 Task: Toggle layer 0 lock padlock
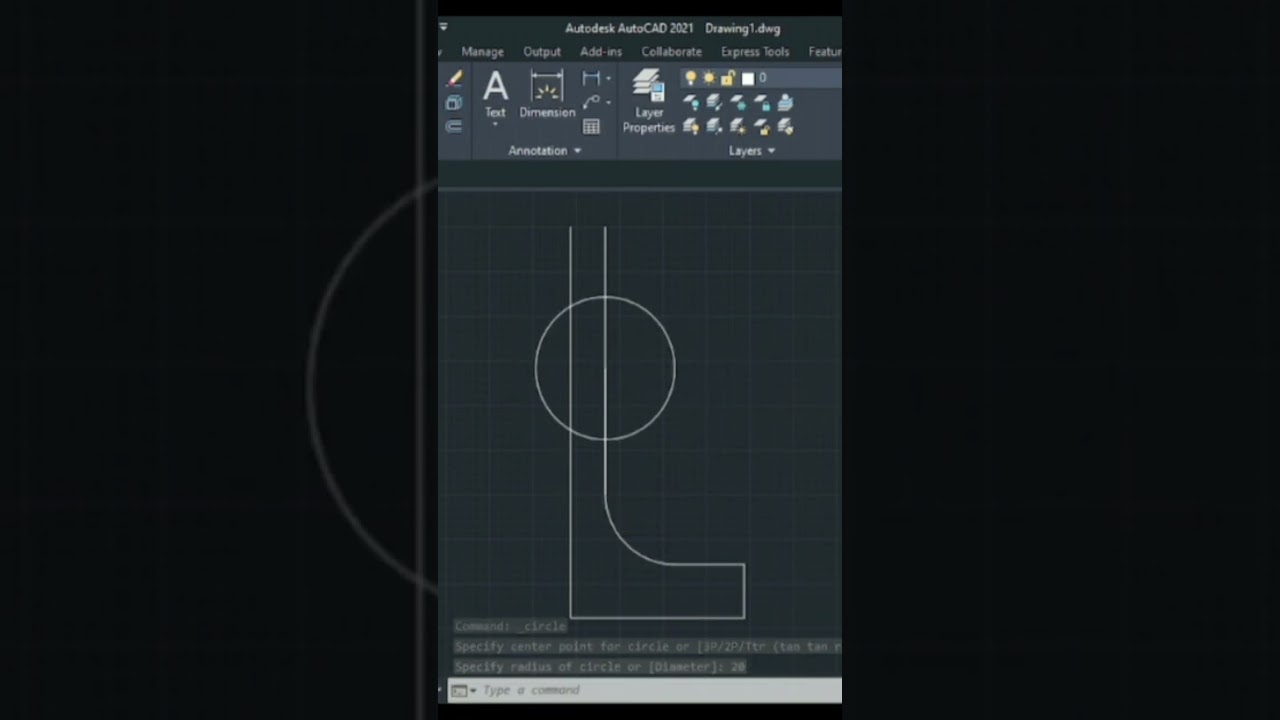pyautogui.click(x=728, y=78)
